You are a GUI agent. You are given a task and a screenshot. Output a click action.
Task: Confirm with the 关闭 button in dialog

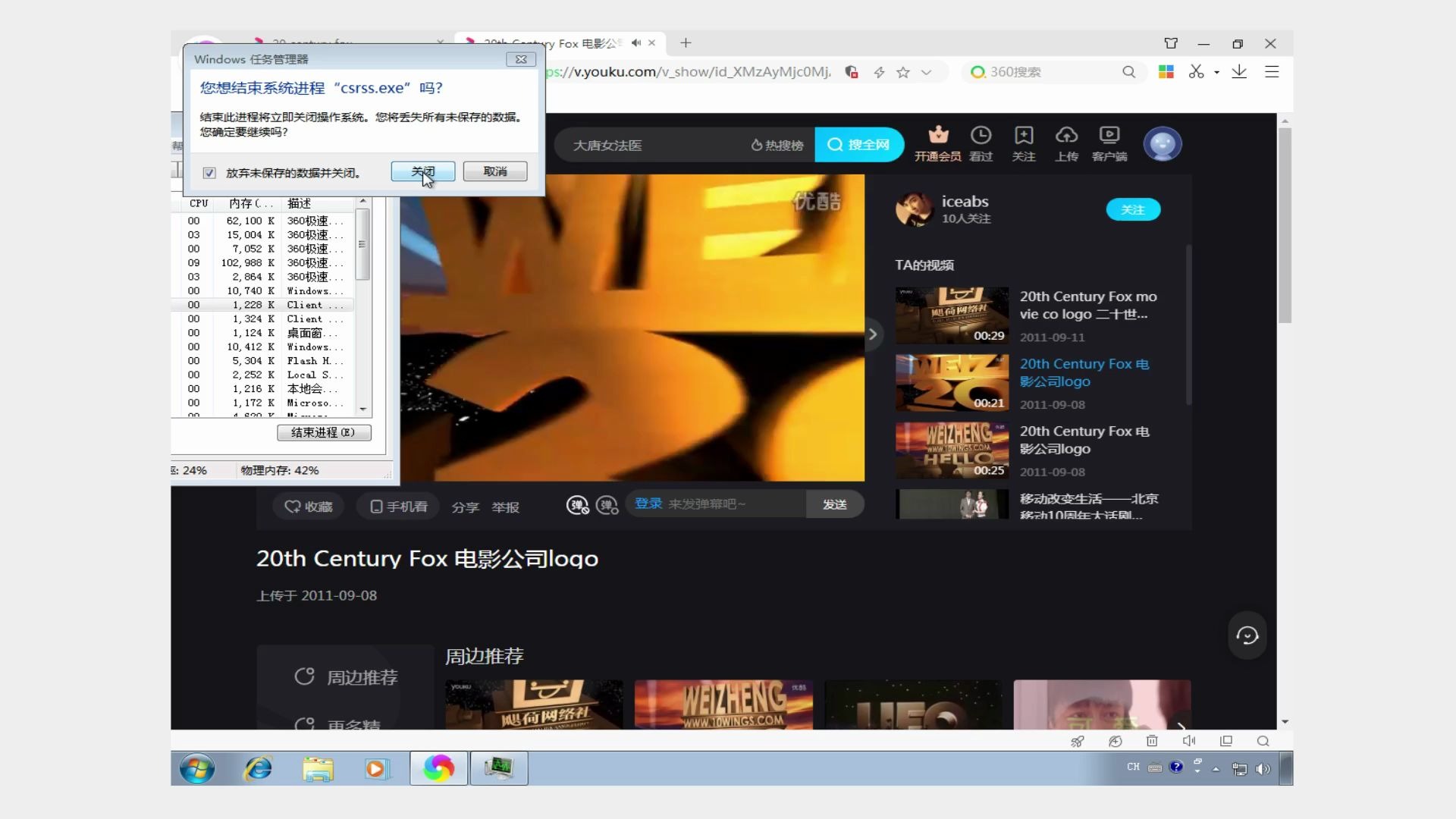(x=423, y=171)
